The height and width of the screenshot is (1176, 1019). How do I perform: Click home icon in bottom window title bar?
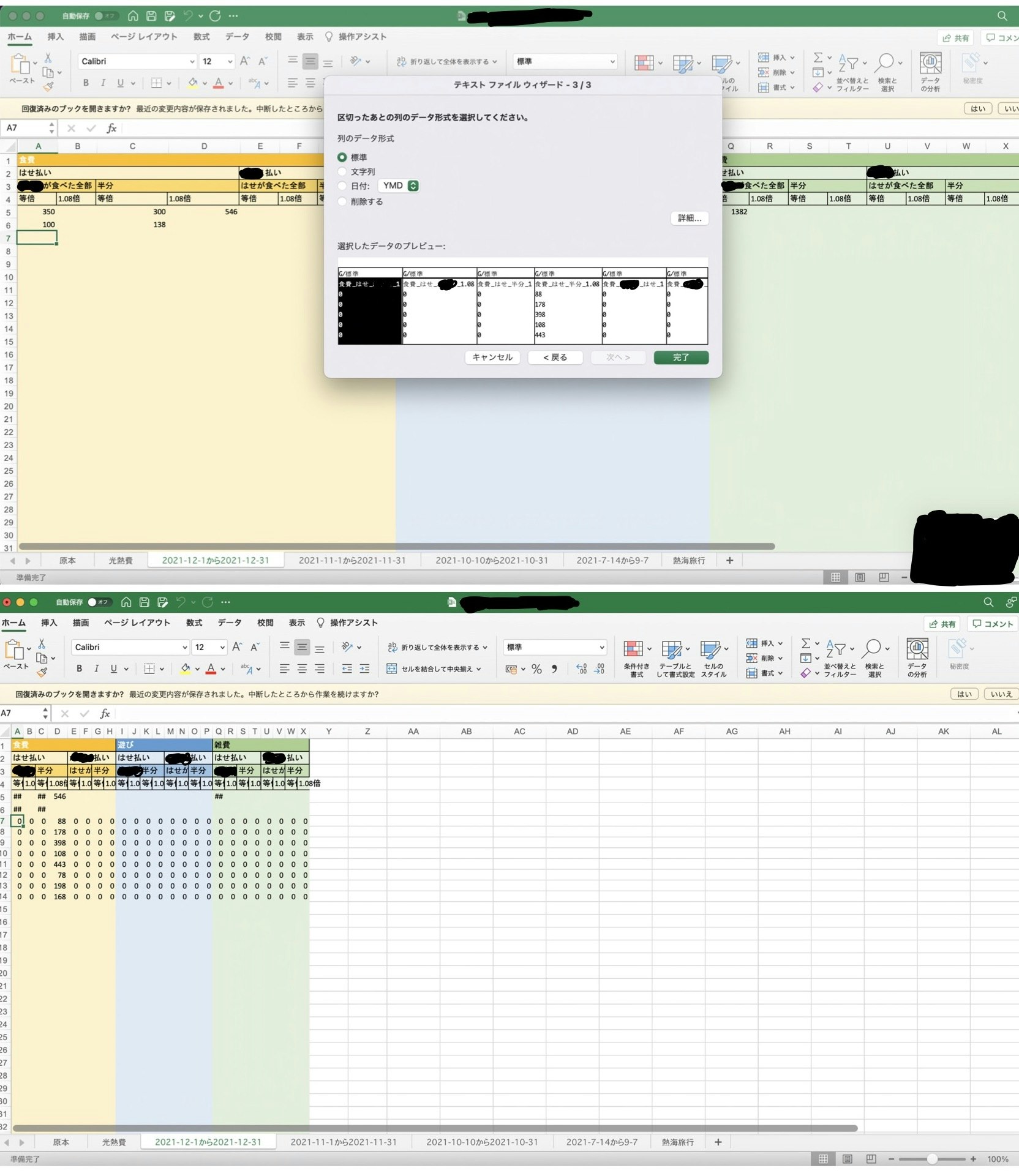coord(126,602)
